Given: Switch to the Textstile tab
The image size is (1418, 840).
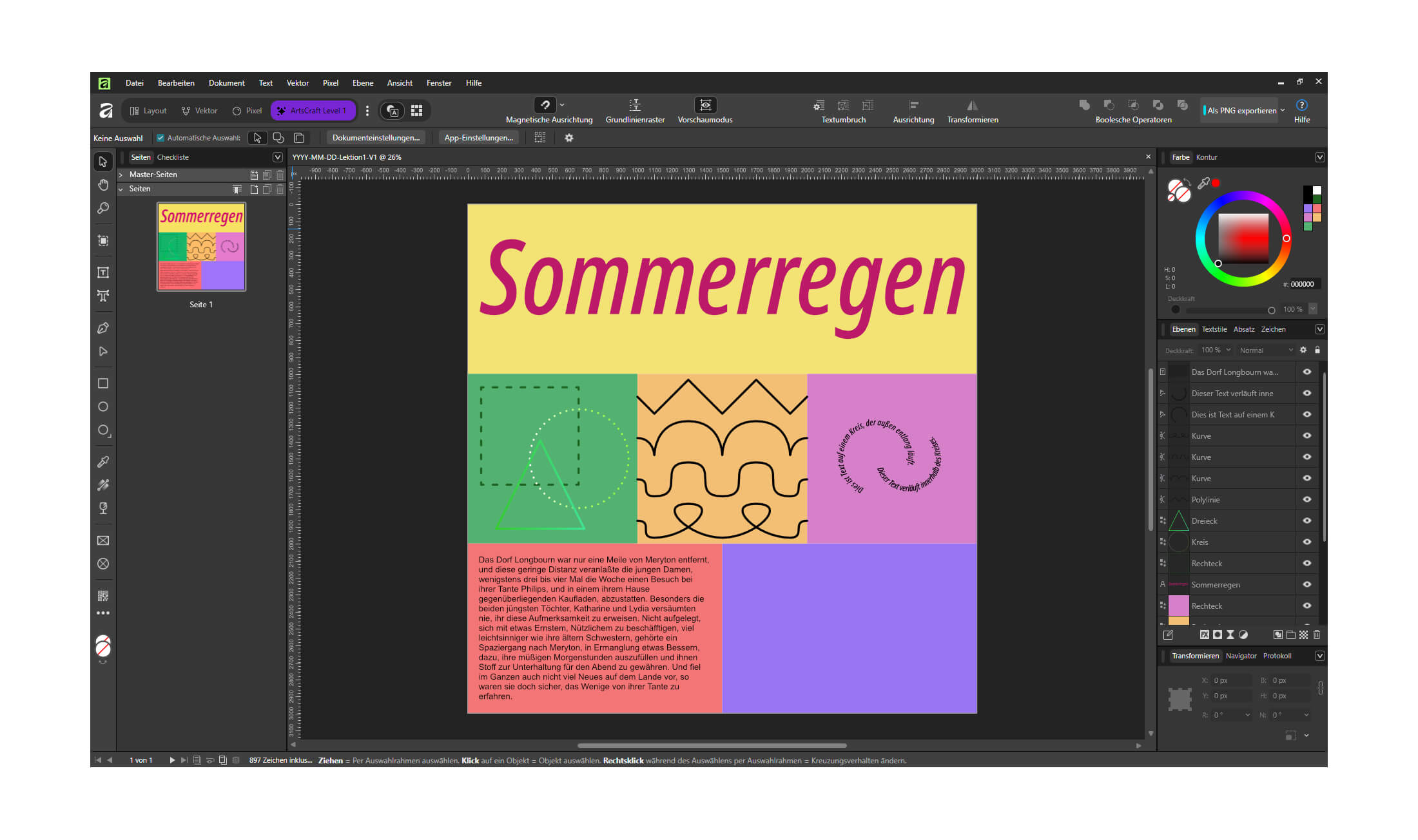Looking at the screenshot, I should [x=1214, y=329].
